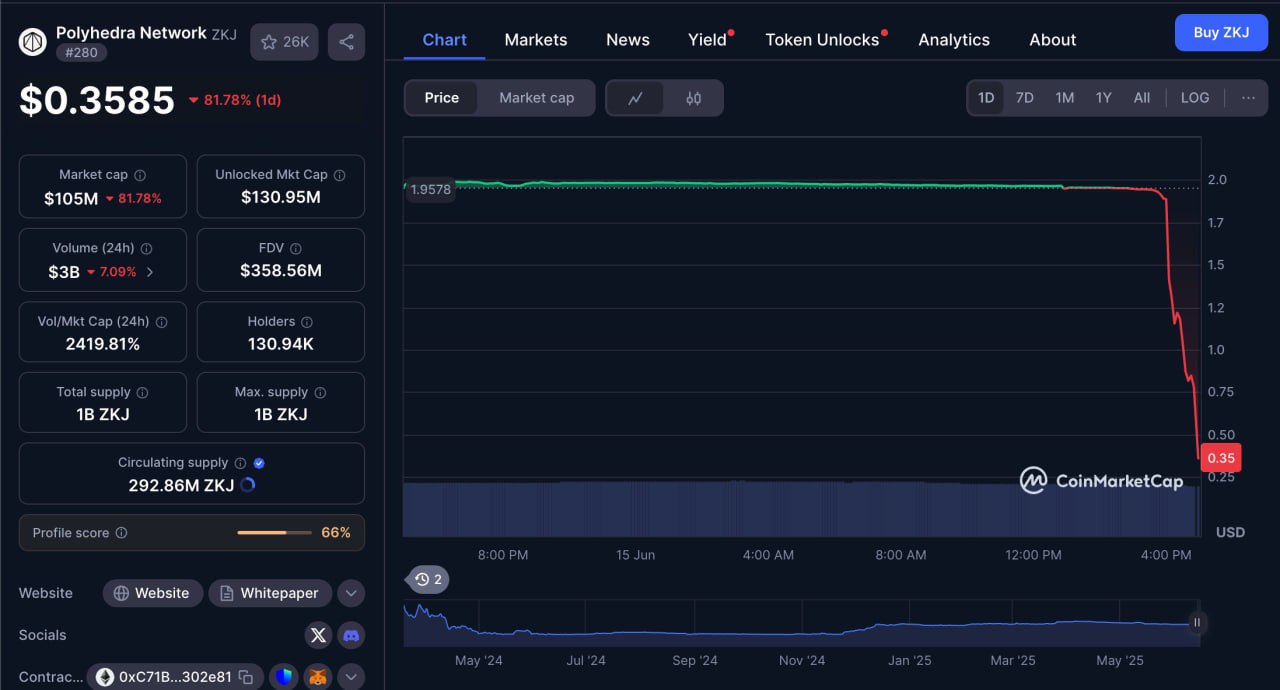Click the history events marker showing 2
Viewport: 1280px width, 690px height.
(429, 579)
